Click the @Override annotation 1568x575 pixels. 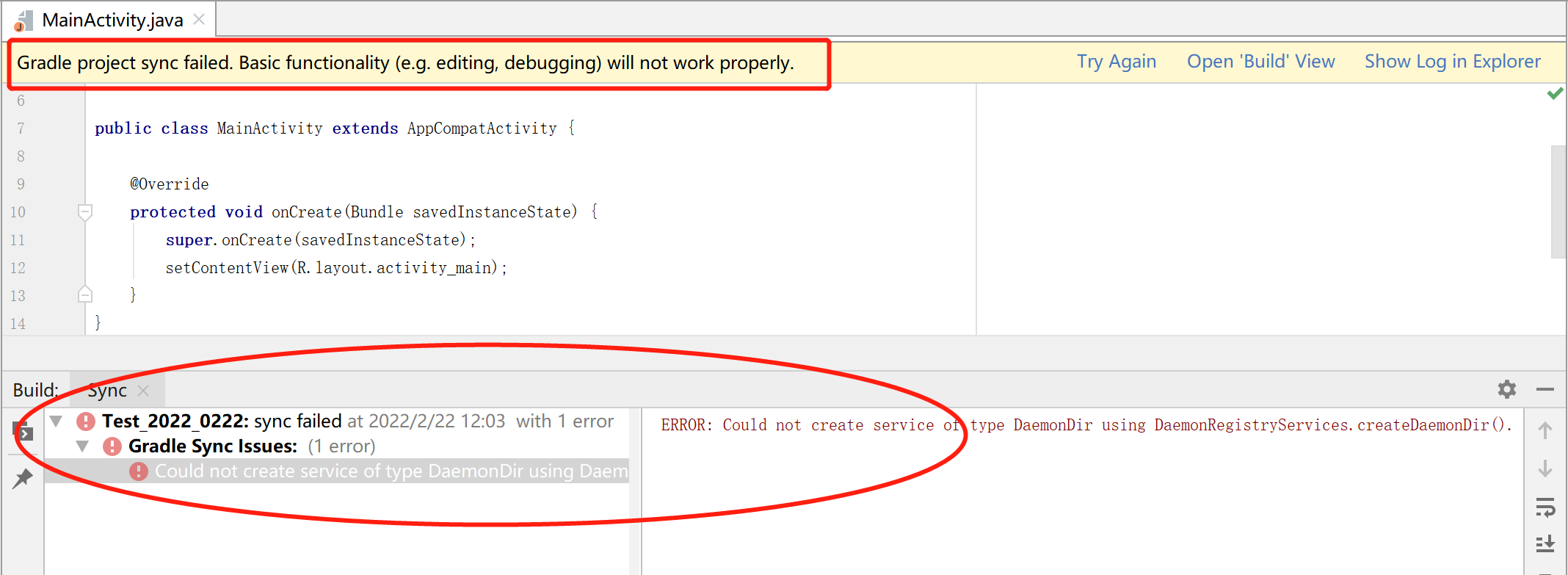coord(170,184)
